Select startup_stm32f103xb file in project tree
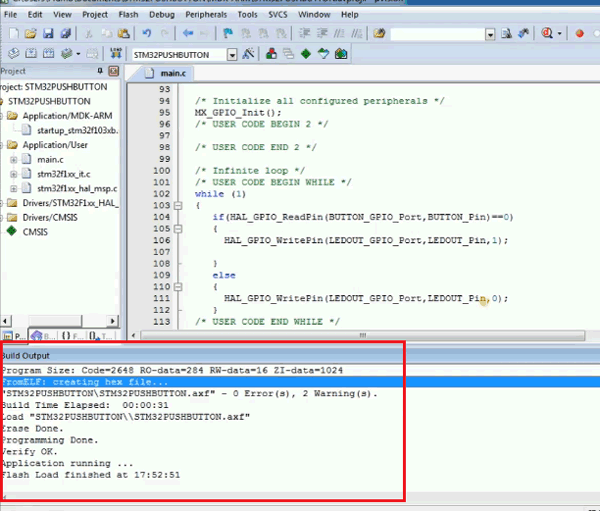 pos(77,131)
